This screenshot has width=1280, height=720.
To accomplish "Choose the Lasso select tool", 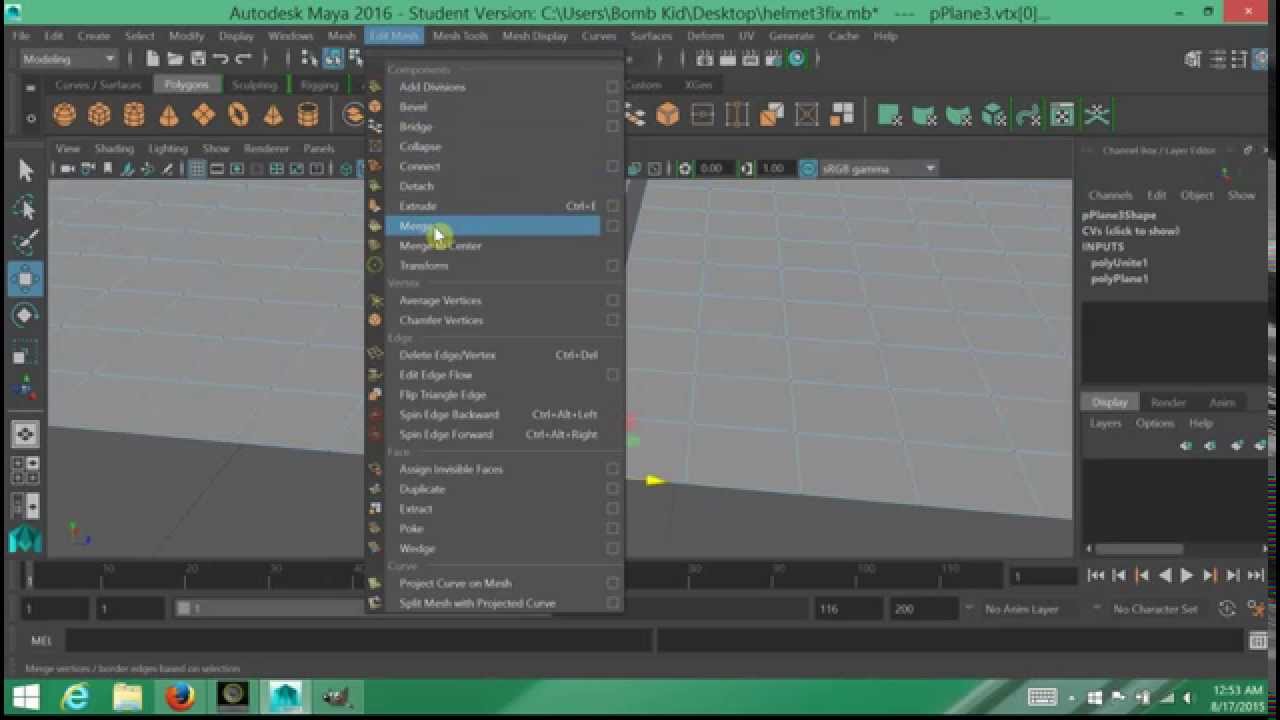I will pos(26,208).
